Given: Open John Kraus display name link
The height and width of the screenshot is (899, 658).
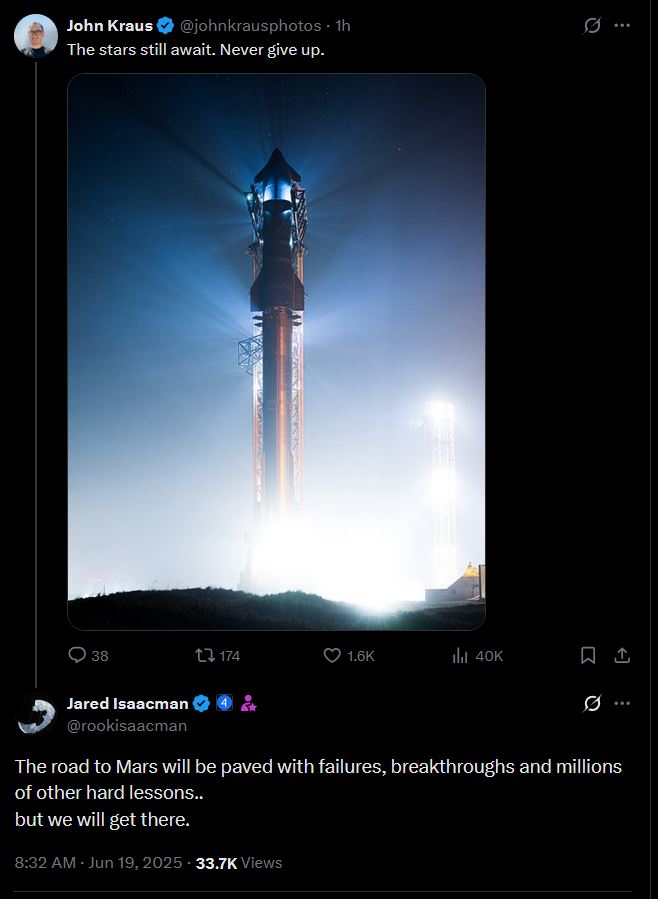Looking at the screenshot, I should click(x=109, y=26).
